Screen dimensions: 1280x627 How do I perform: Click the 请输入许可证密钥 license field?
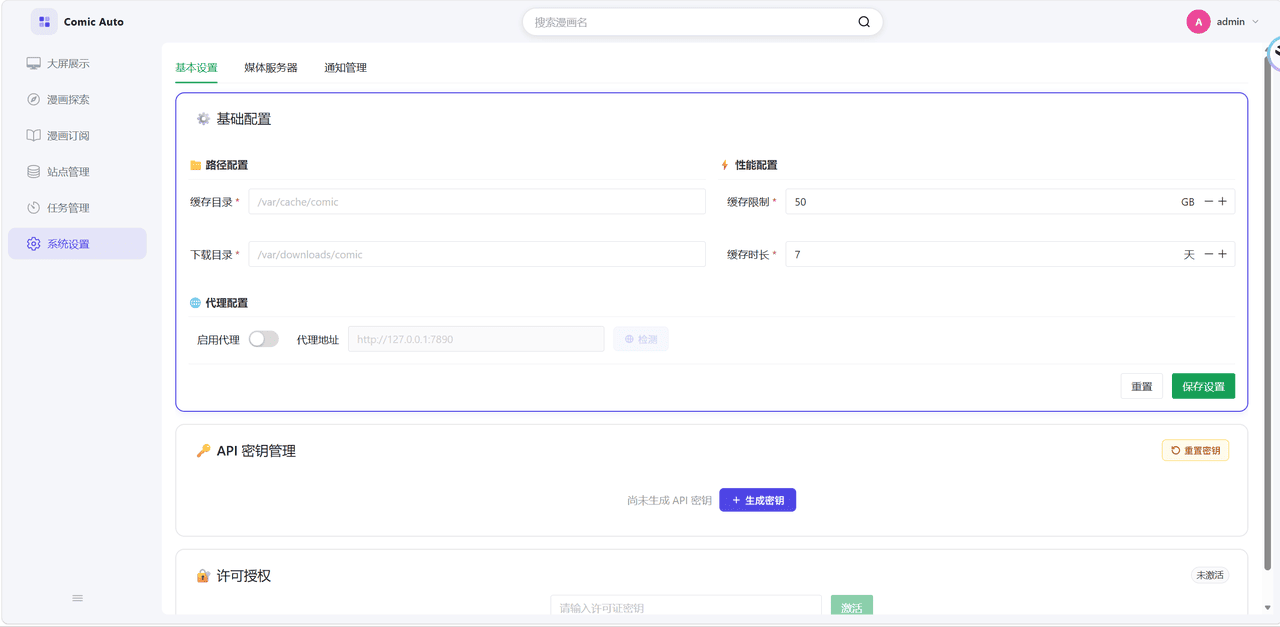pyautogui.click(x=686, y=607)
